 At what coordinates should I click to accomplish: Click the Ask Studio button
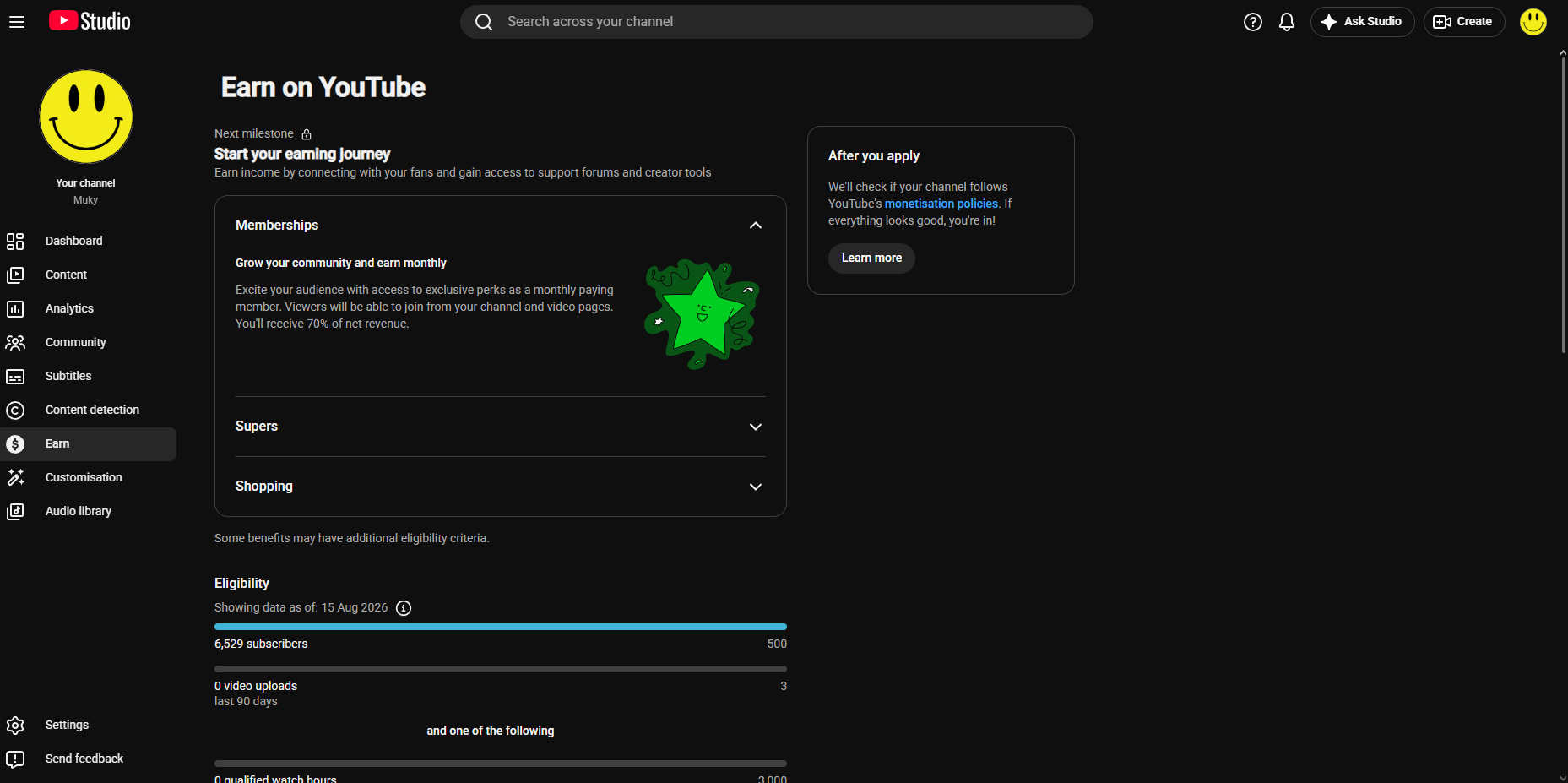(x=1362, y=22)
